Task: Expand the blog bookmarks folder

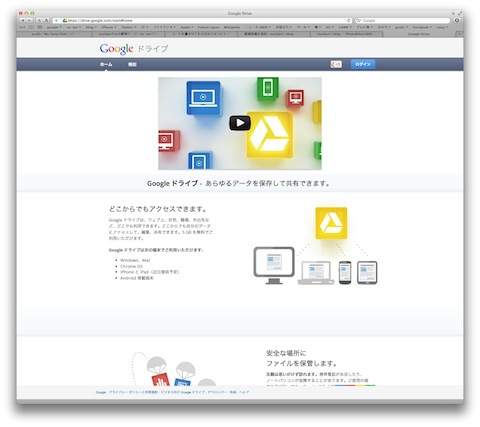Action: 91,27
